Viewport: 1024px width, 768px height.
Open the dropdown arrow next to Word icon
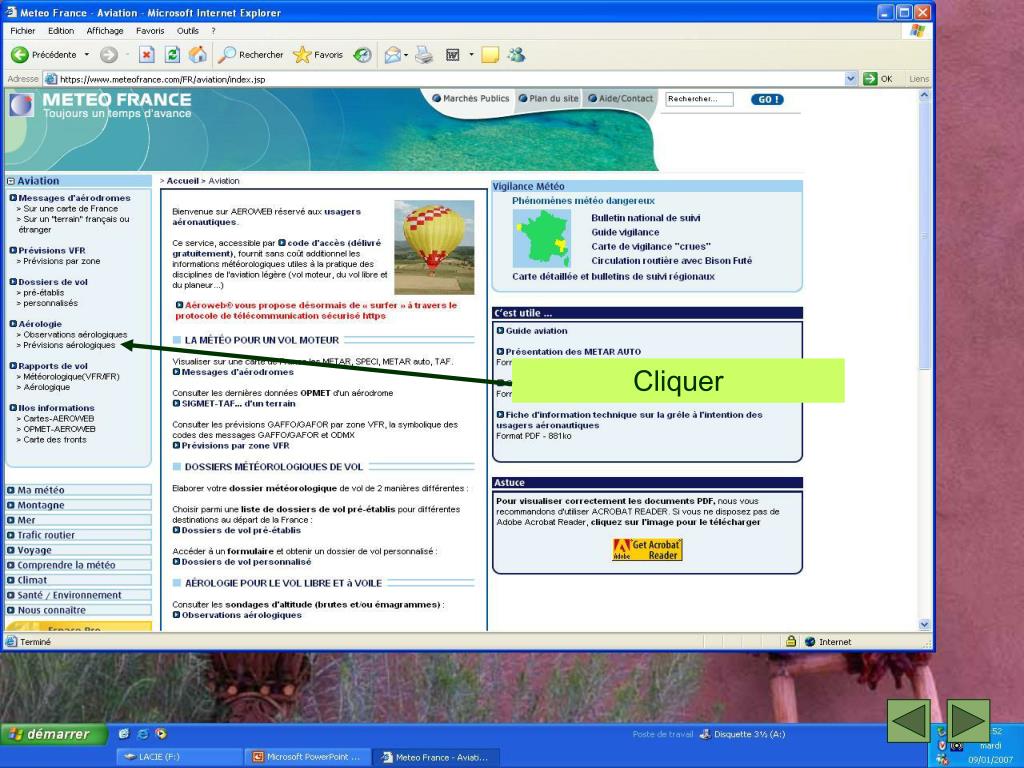(x=471, y=55)
